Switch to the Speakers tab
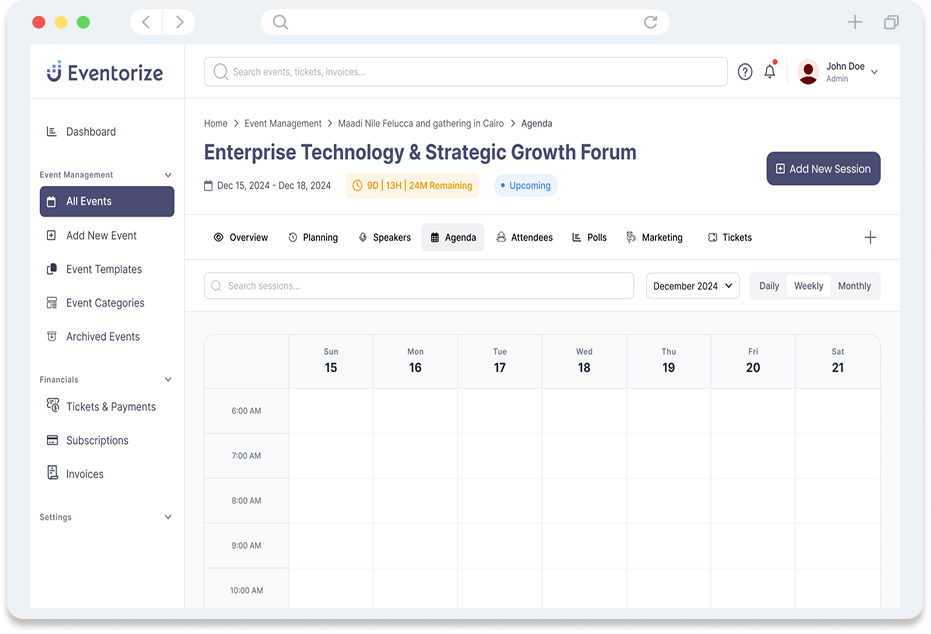Screen dimensions: 931x634 click(x=384, y=237)
